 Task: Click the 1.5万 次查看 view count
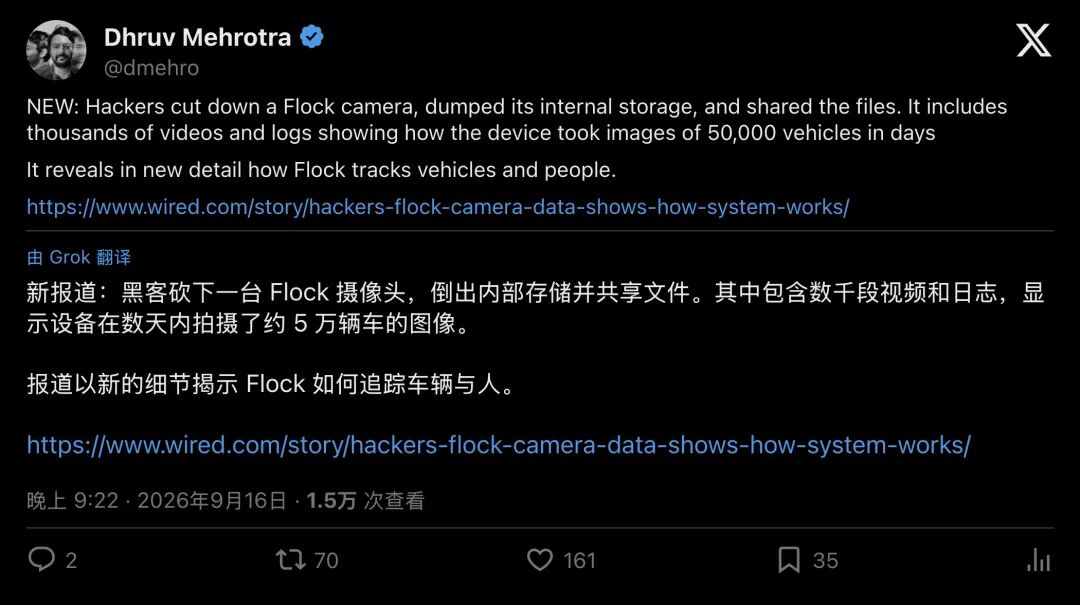(x=365, y=500)
